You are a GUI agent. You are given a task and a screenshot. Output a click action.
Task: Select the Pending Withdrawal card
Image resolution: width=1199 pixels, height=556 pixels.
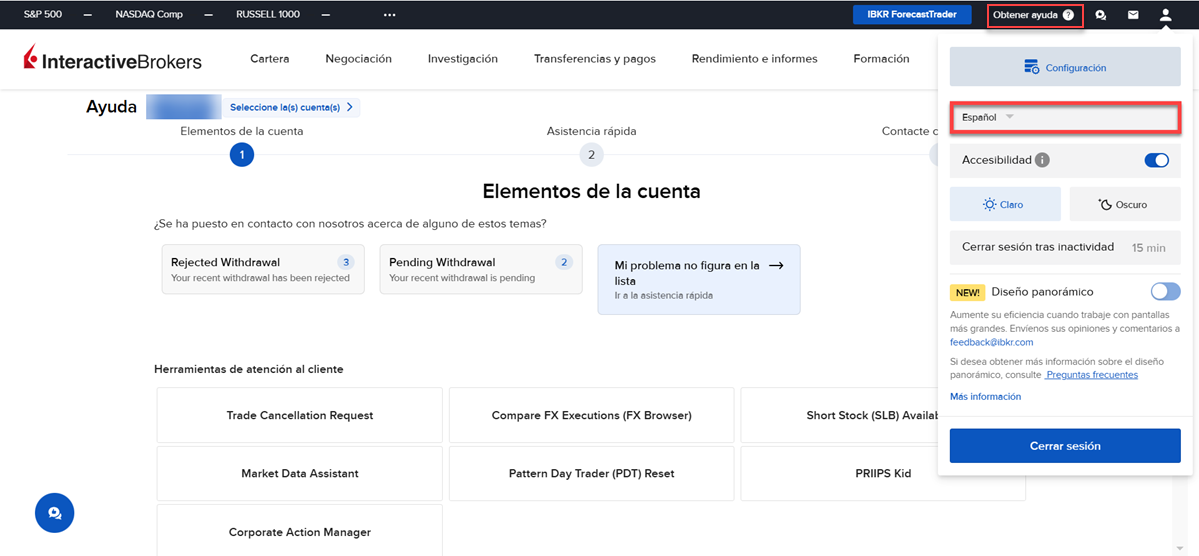point(481,269)
